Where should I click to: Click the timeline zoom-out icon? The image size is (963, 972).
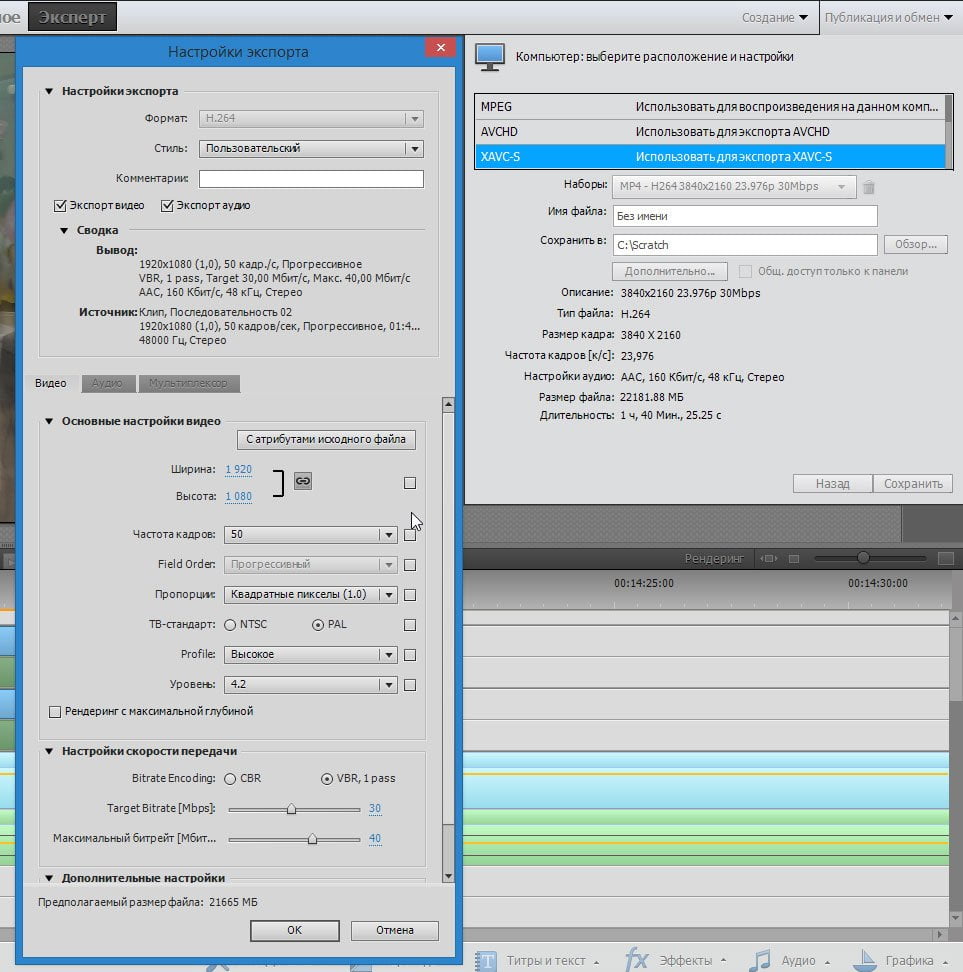tap(794, 559)
